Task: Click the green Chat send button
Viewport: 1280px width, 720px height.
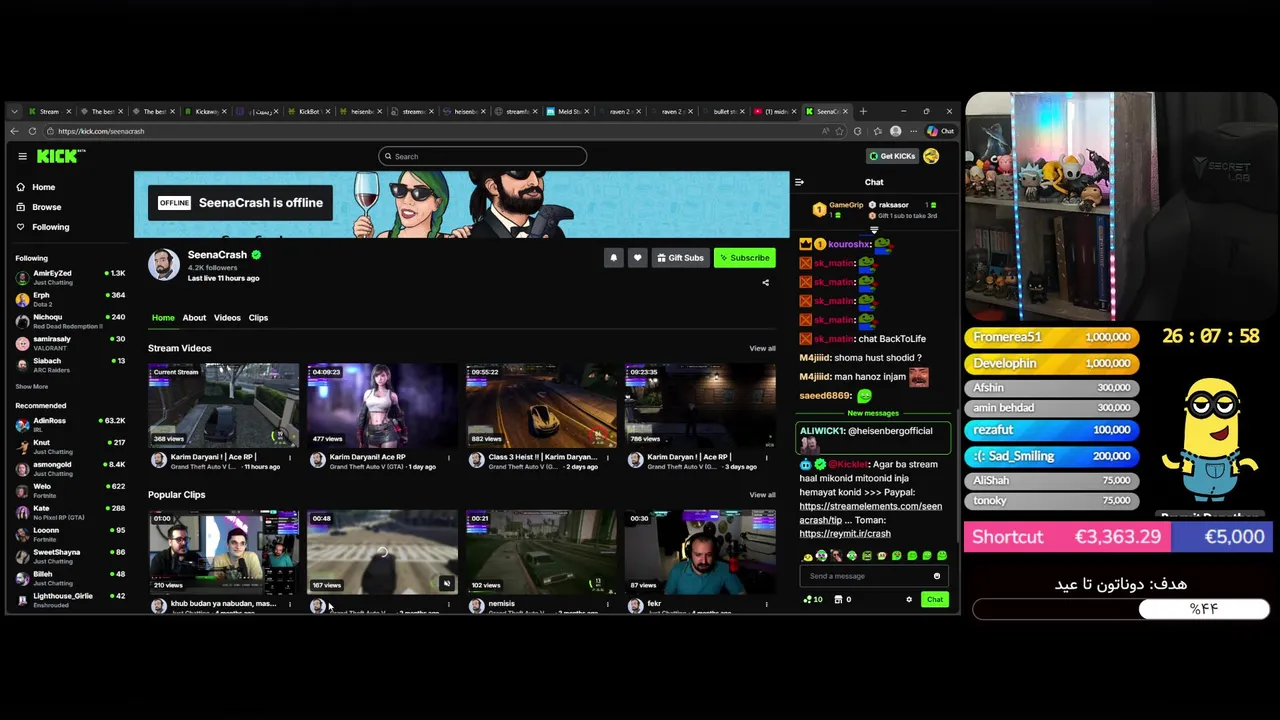Action: (x=935, y=600)
